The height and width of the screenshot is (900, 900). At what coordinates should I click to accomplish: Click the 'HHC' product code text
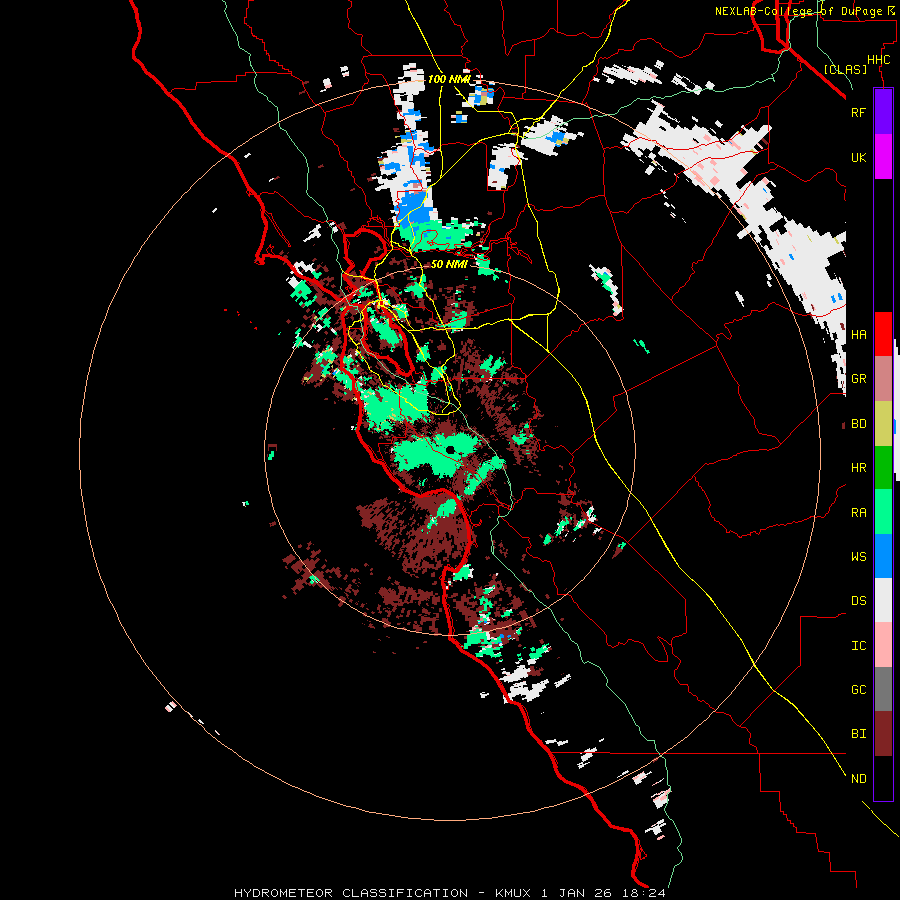pyautogui.click(x=878, y=60)
